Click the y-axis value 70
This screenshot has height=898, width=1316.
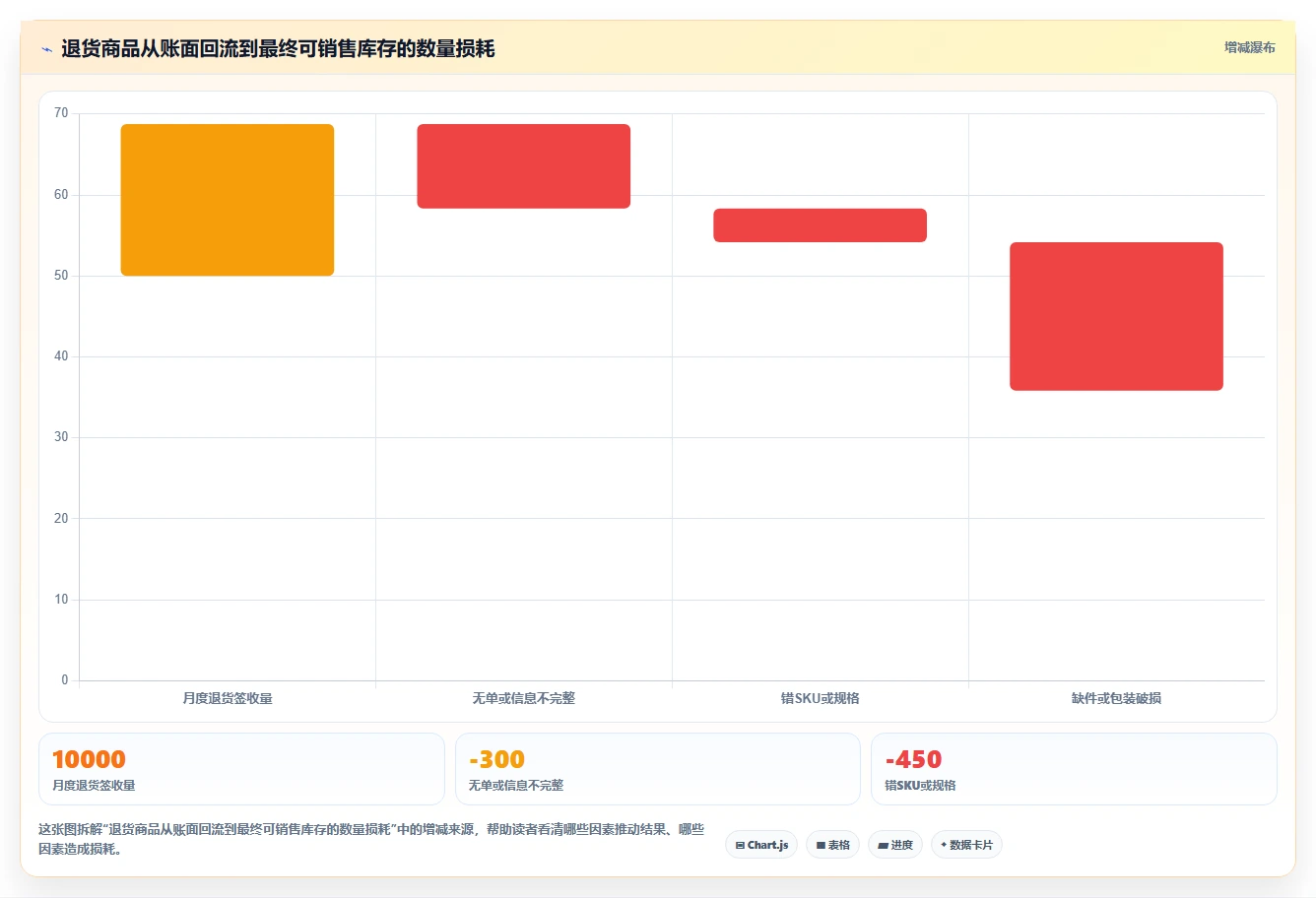[61, 113]
